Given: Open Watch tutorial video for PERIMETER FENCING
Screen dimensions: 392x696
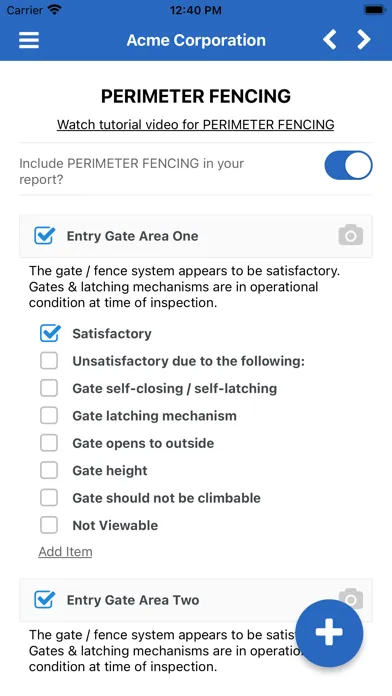Looking at the screenshot, I should click(196, 125).
